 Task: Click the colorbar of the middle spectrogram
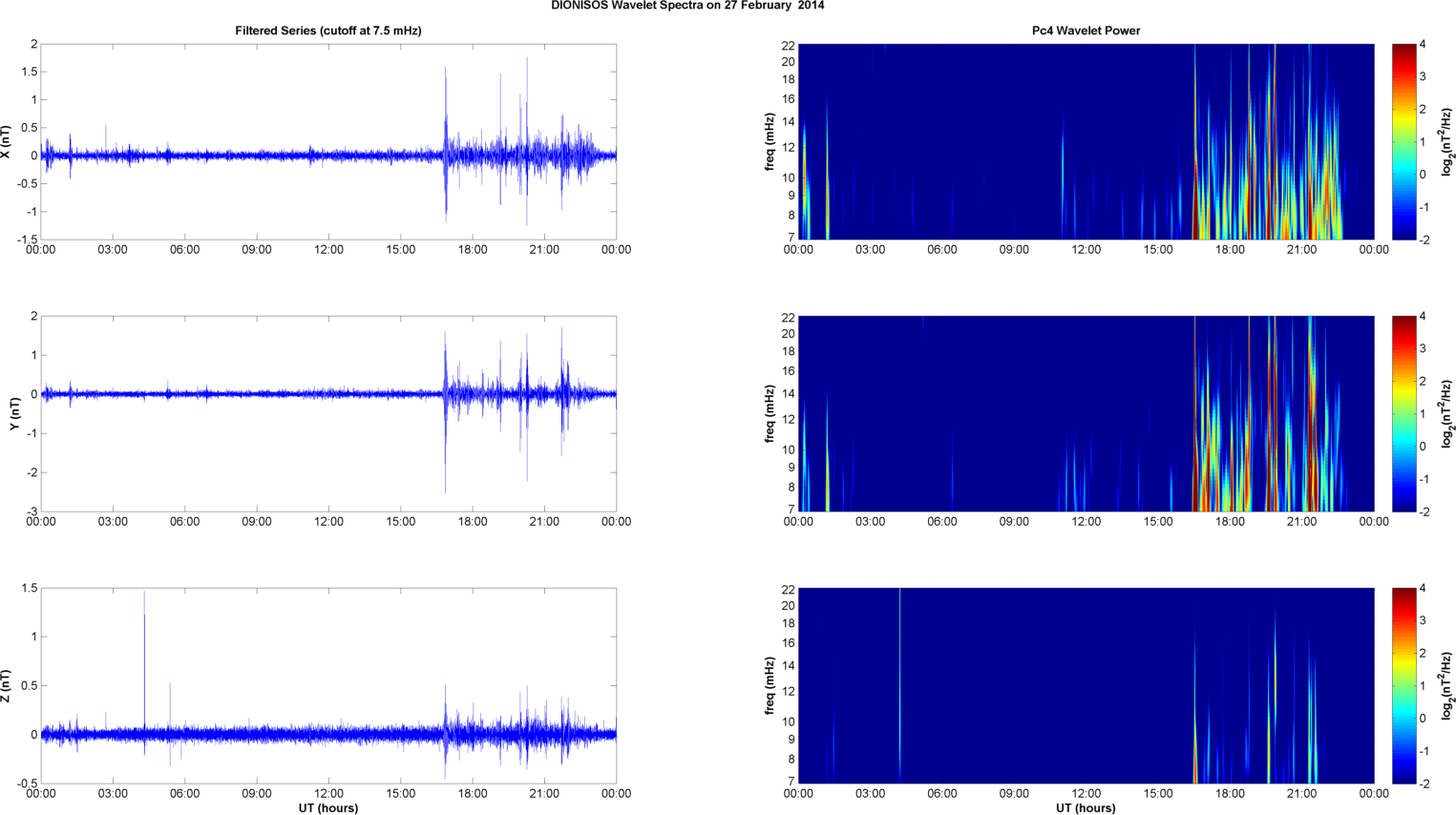click(x=1403, y=413)
